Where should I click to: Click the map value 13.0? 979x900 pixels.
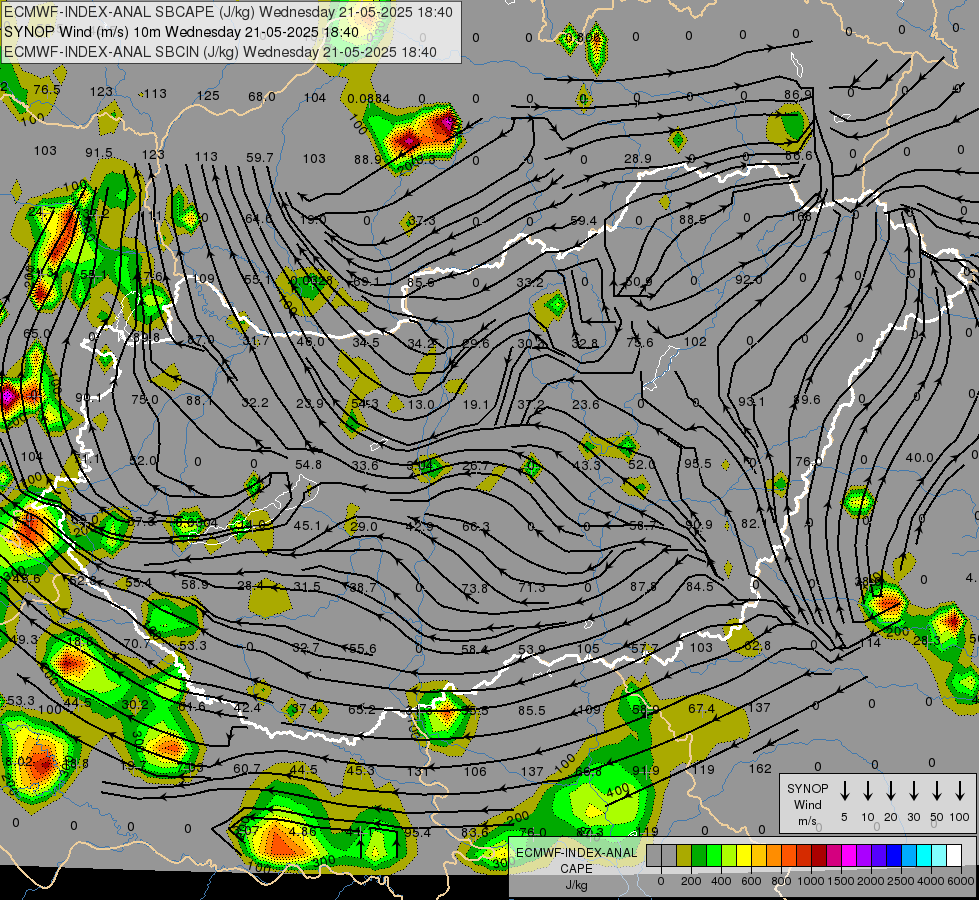click(x=420, y=404)
